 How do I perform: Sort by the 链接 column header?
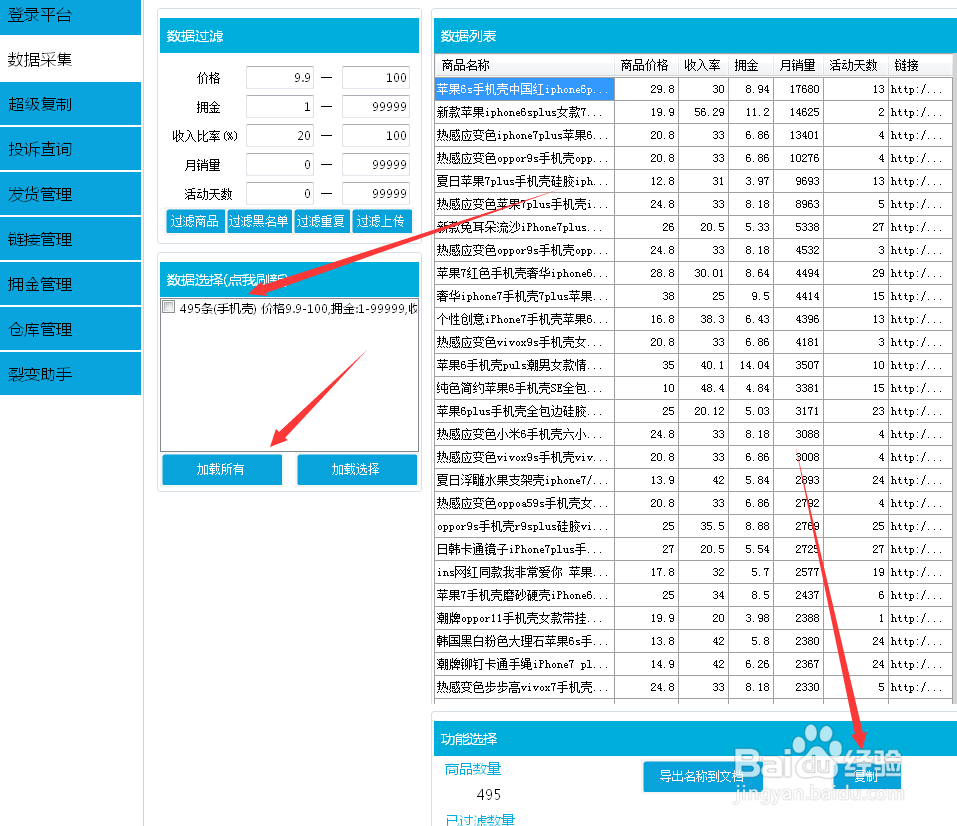[x=920, y=65]
